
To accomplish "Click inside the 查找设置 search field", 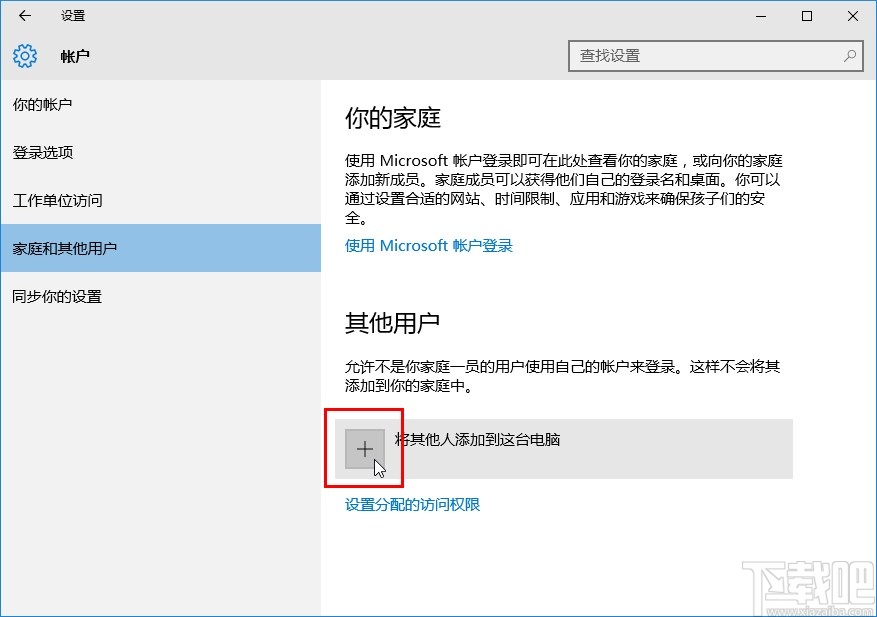I will pyautogui.click(x=700, y=56).
